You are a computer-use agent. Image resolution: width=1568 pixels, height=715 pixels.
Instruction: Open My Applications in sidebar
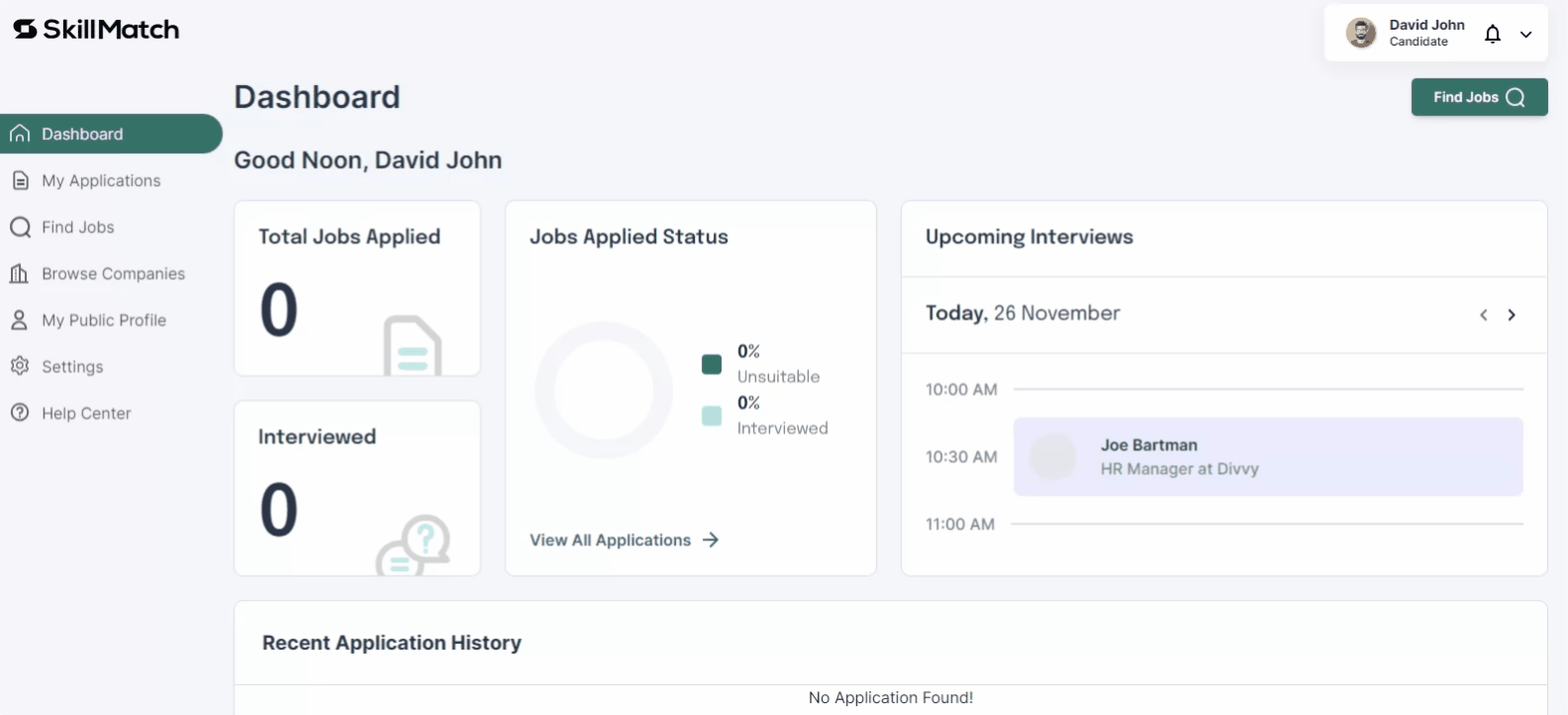tap(101, 180)
